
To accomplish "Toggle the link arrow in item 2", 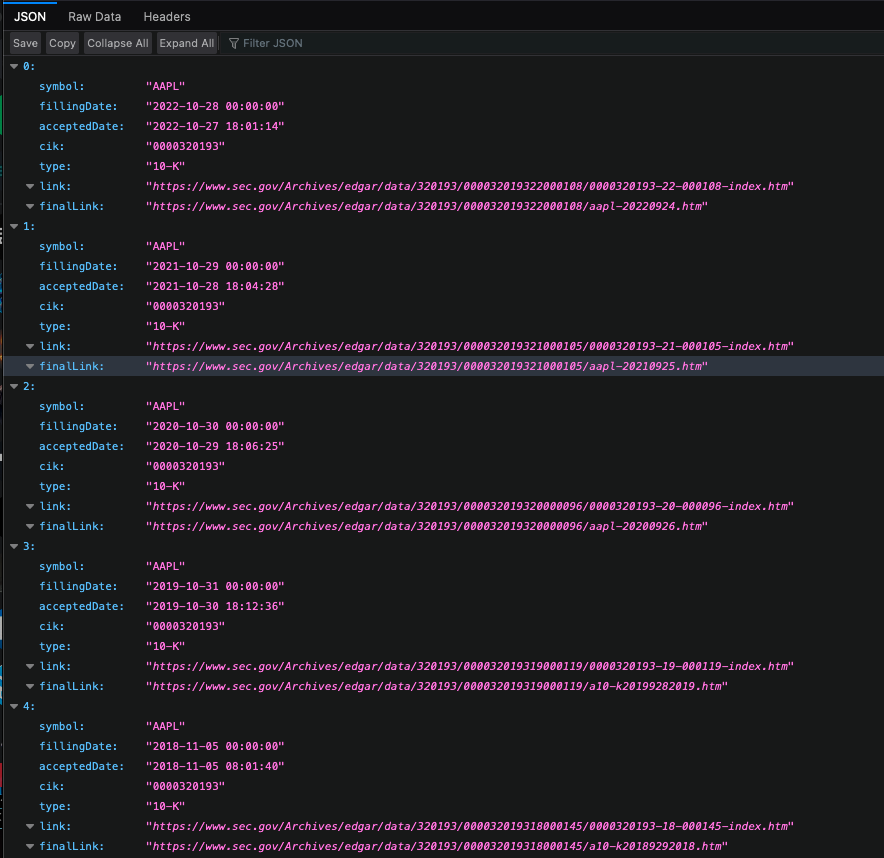I will pos(30,507).
